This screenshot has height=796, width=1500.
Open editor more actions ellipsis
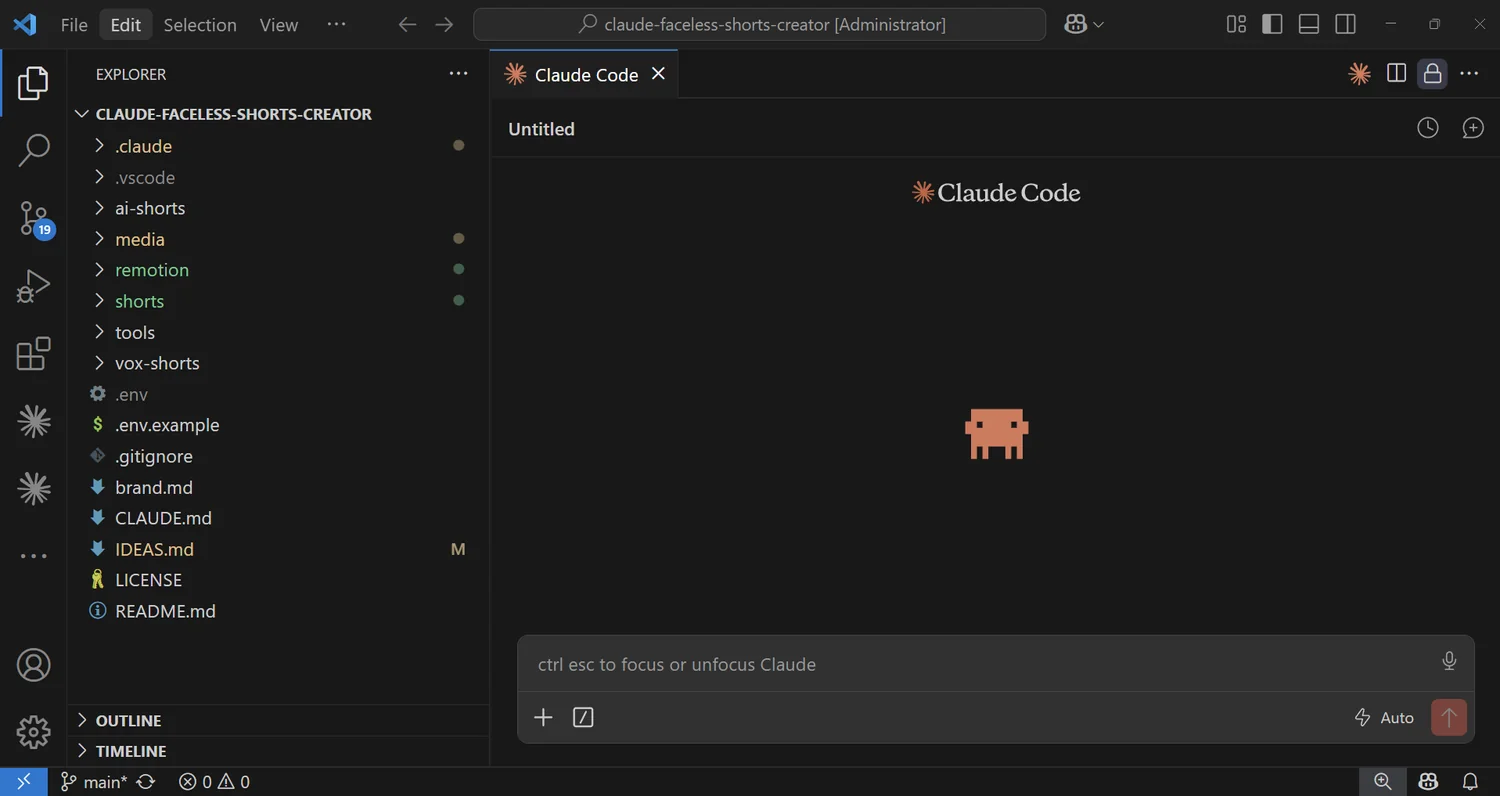[x=1469, y=73]
